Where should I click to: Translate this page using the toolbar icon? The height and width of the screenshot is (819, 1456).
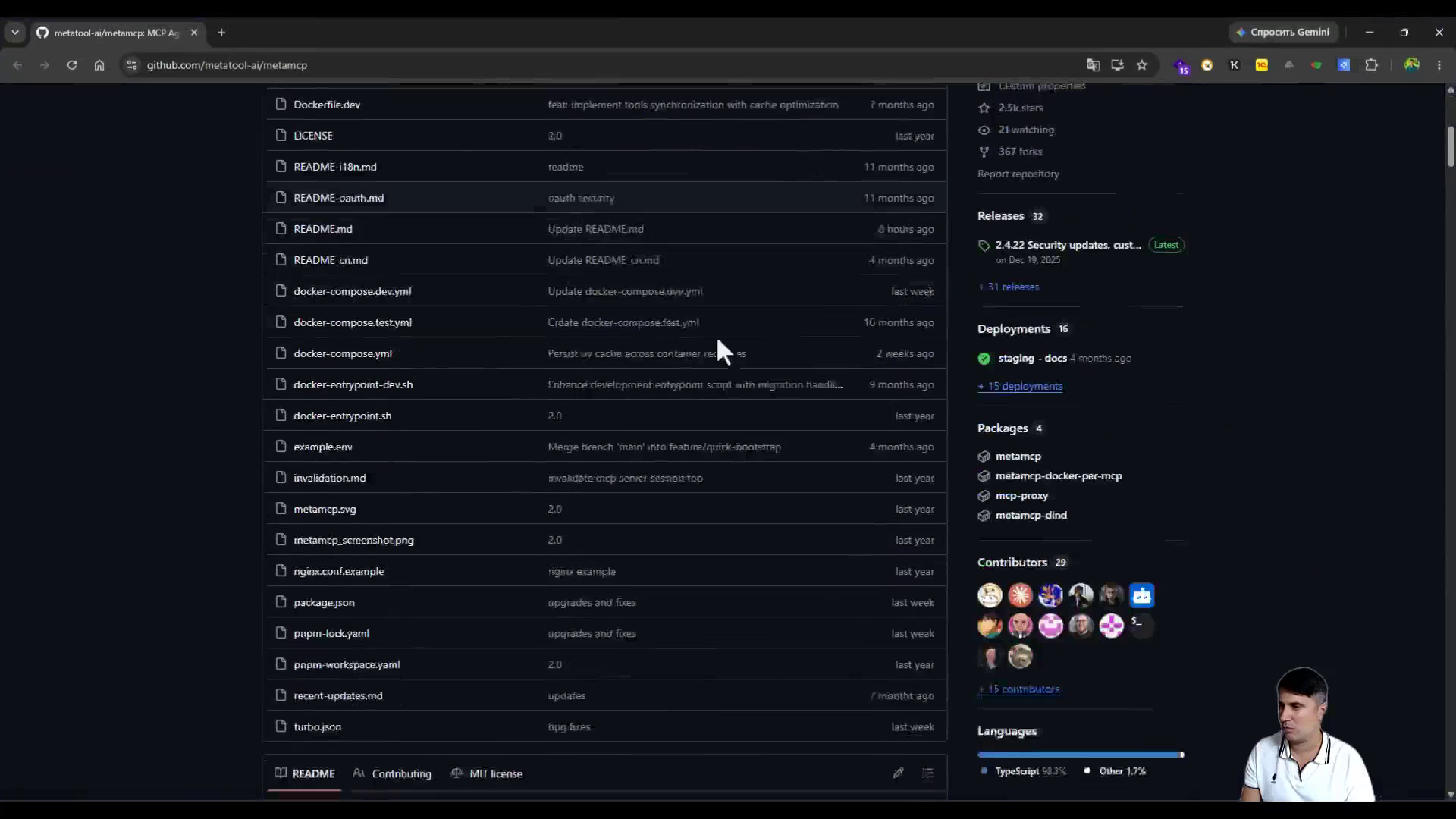click(1093, 65)
